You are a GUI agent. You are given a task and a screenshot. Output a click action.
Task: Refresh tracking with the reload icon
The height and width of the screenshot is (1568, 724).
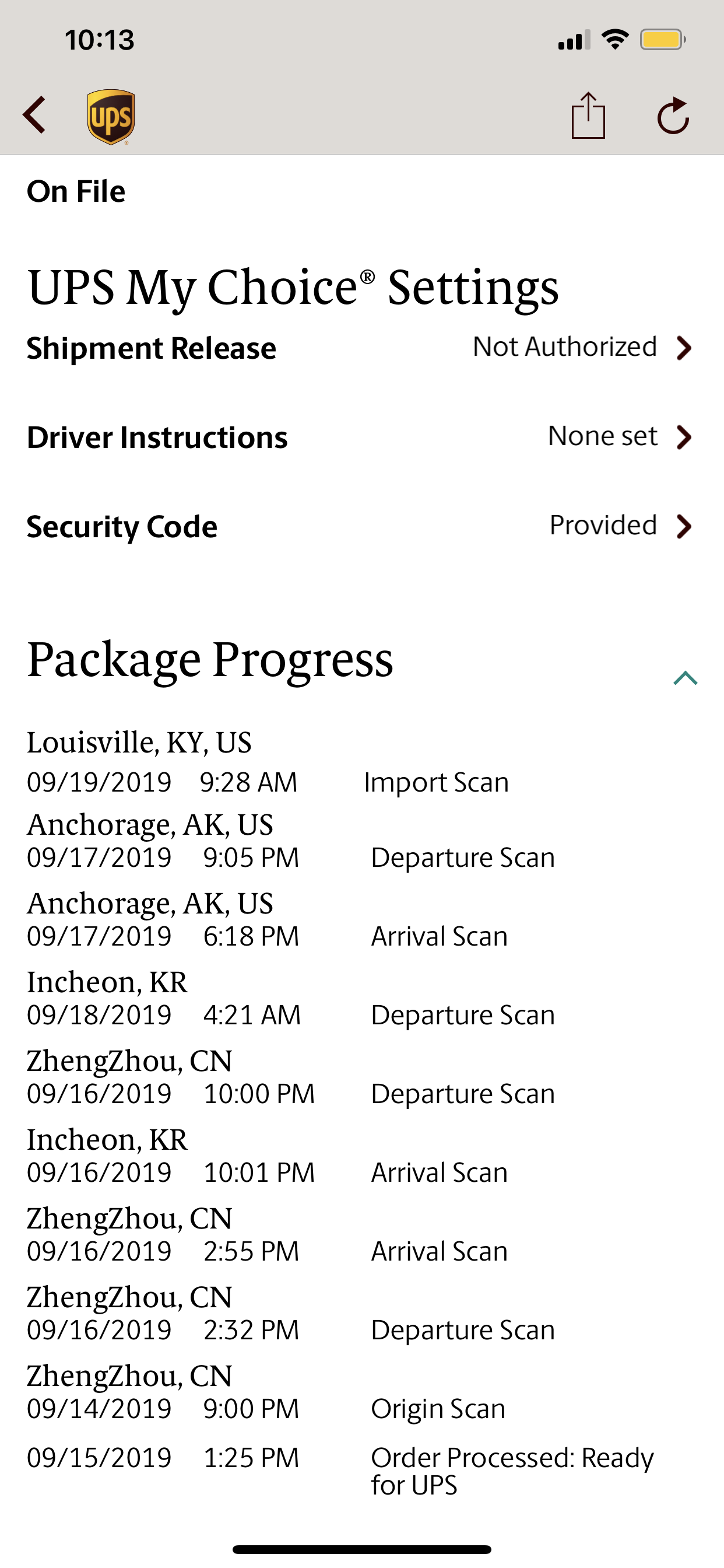(x=673, y=115)
